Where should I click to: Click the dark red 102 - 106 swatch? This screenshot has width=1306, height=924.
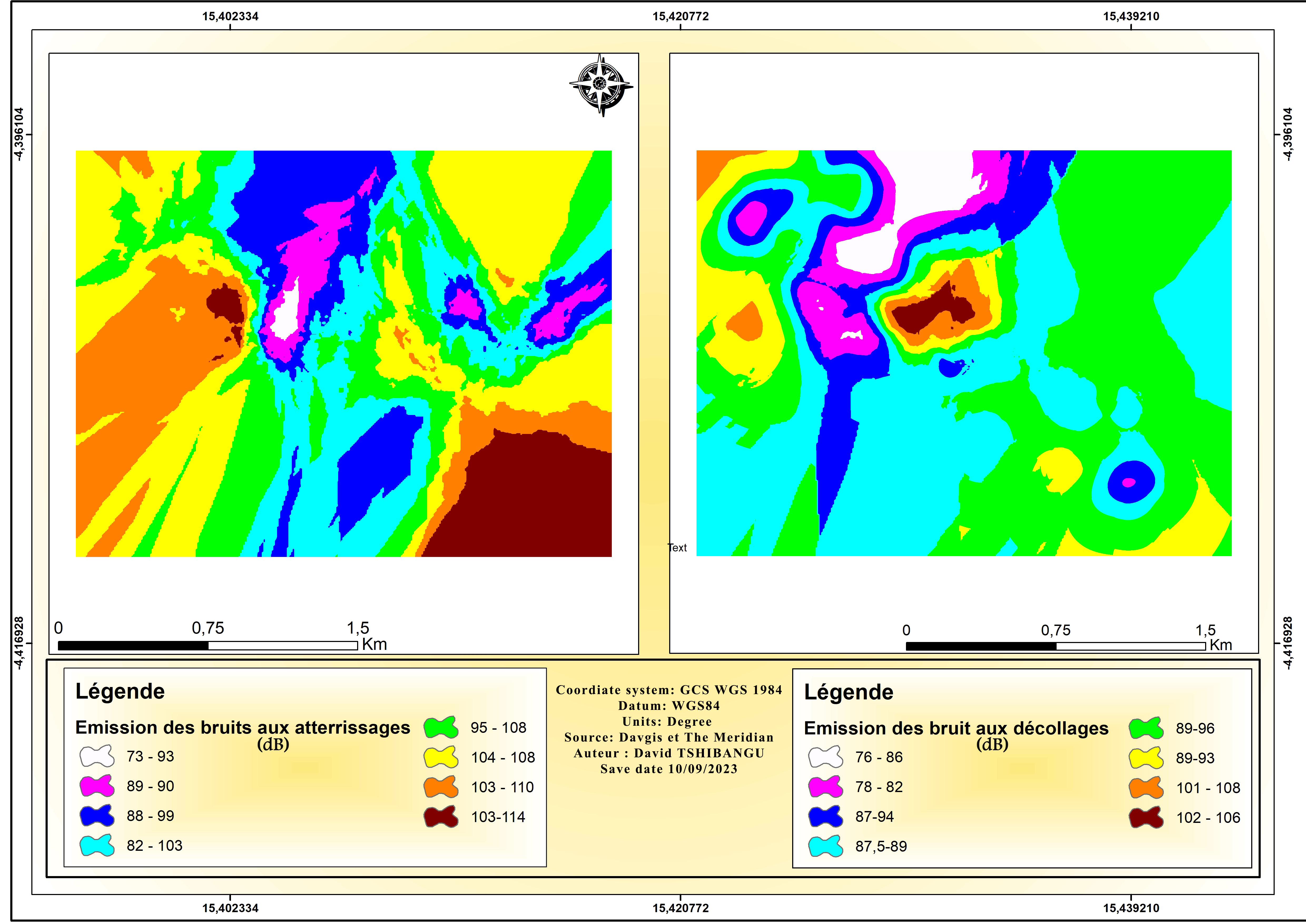[x=1146, y=818]
